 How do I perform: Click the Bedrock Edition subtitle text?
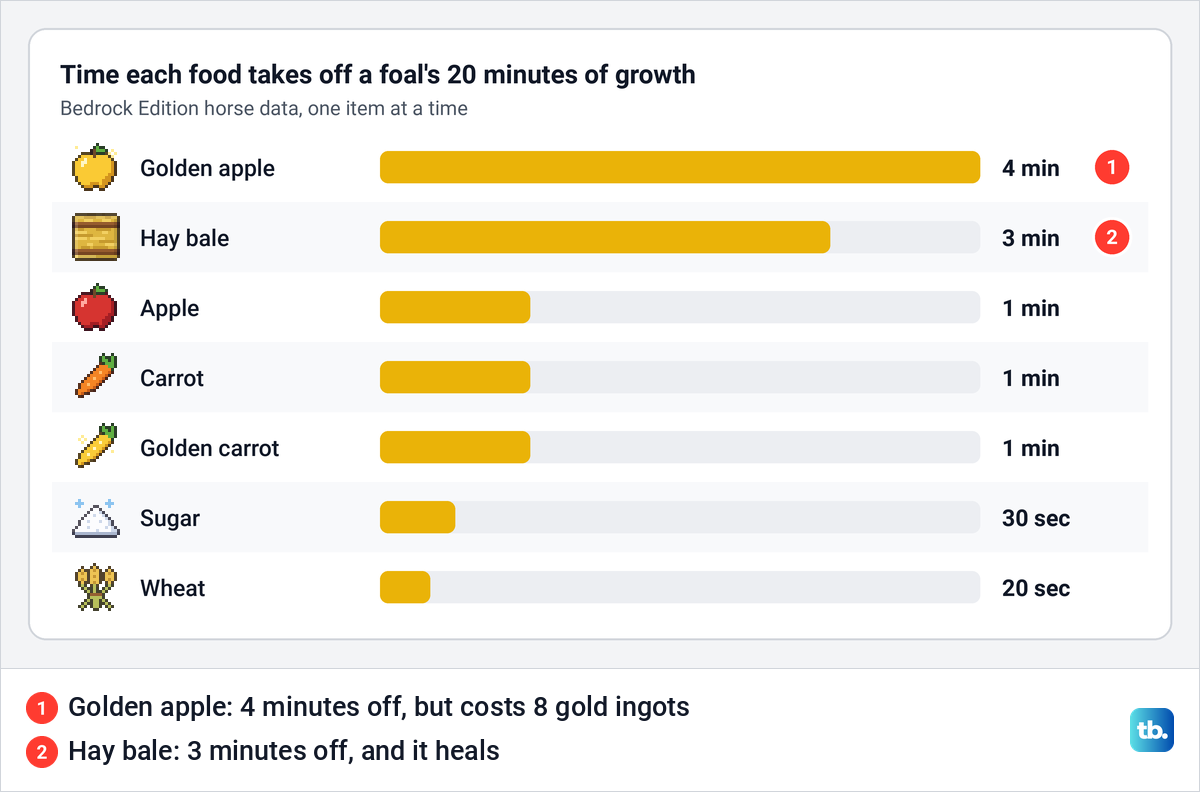click(264, 108)
